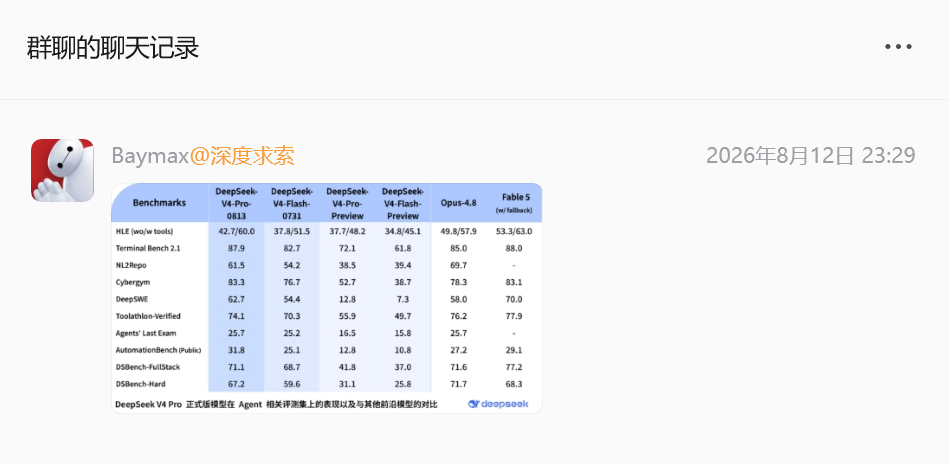The width and height of the screenshot is (949, 464).
Task: Open the benchmark comparison table image
Action: (x=327, y=298)
